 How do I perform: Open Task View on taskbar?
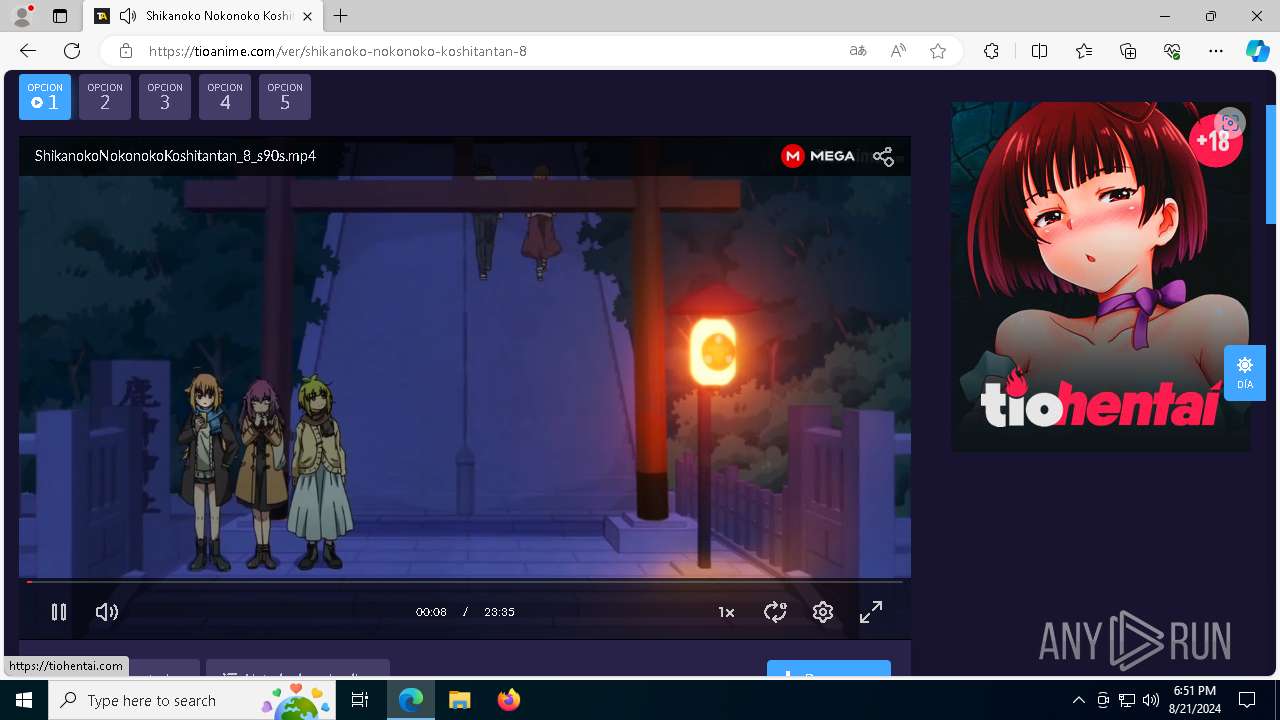[360, 700]
